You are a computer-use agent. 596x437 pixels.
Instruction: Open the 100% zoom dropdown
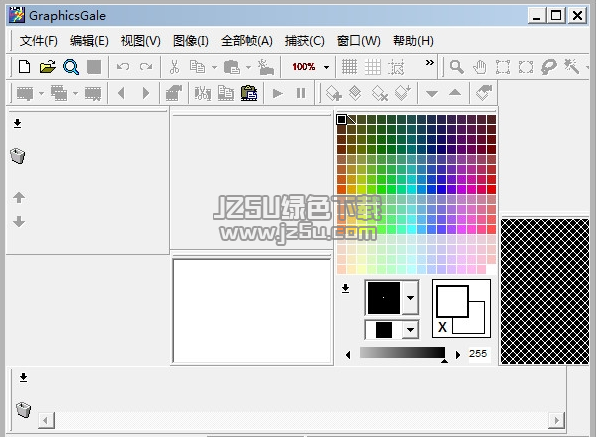(327, 67)
